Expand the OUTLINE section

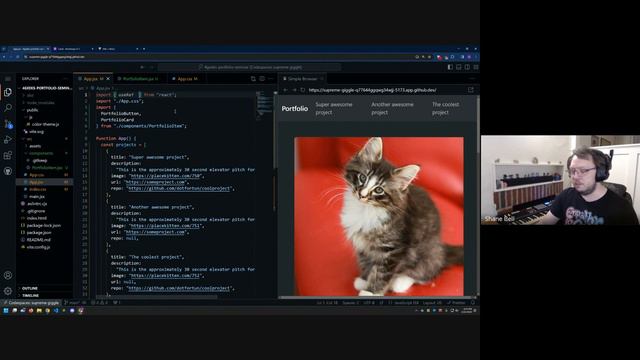point(29,288)
